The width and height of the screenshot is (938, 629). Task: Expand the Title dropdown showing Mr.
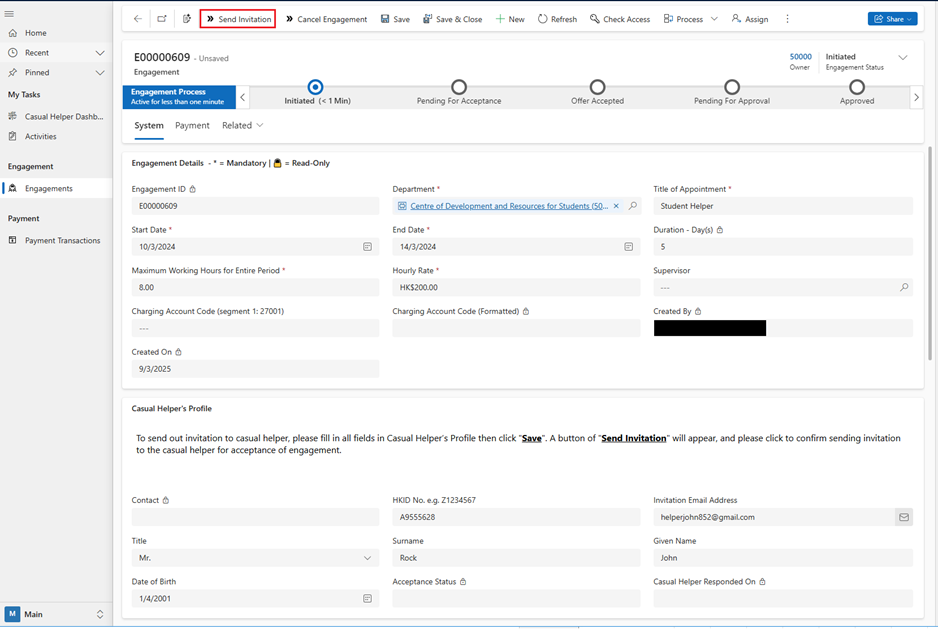367,558
